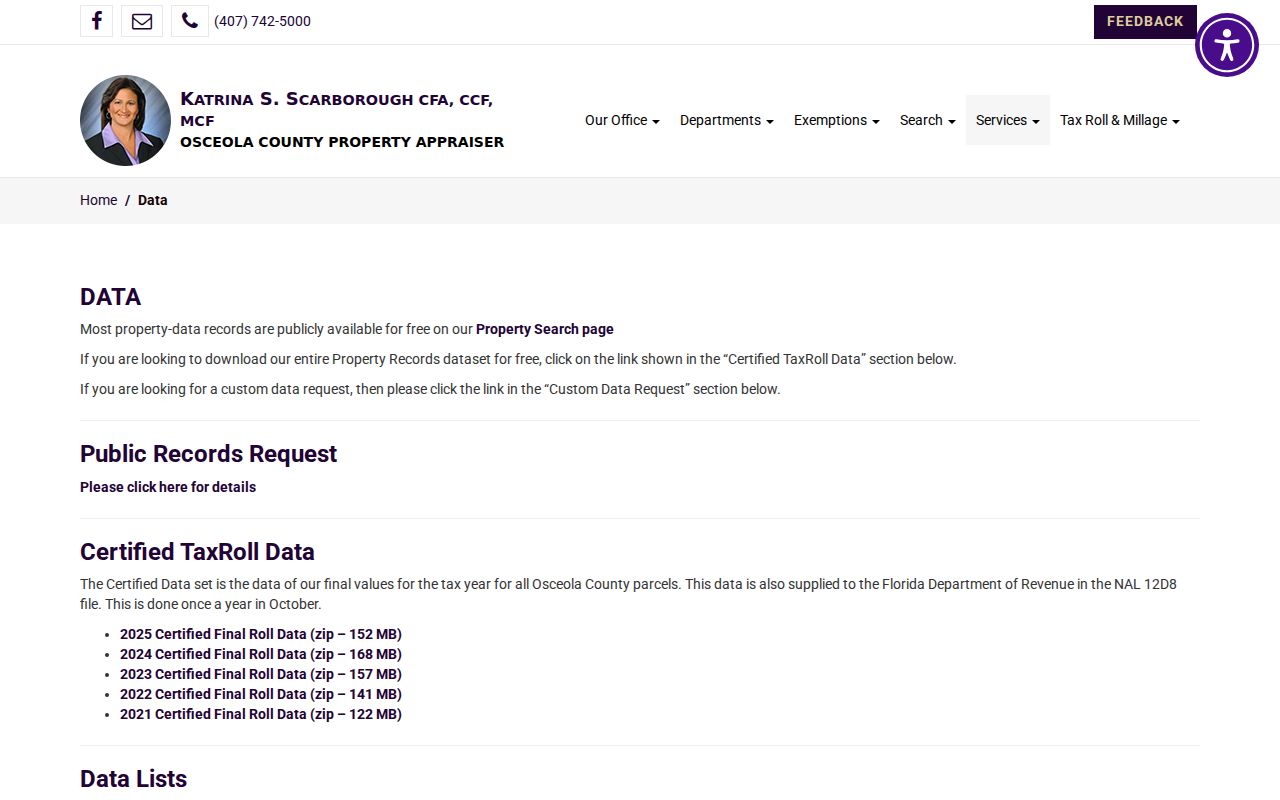Click the 'Data Lists' heading
Viewport: 1280px width, 800px height.
pos(134,779)
